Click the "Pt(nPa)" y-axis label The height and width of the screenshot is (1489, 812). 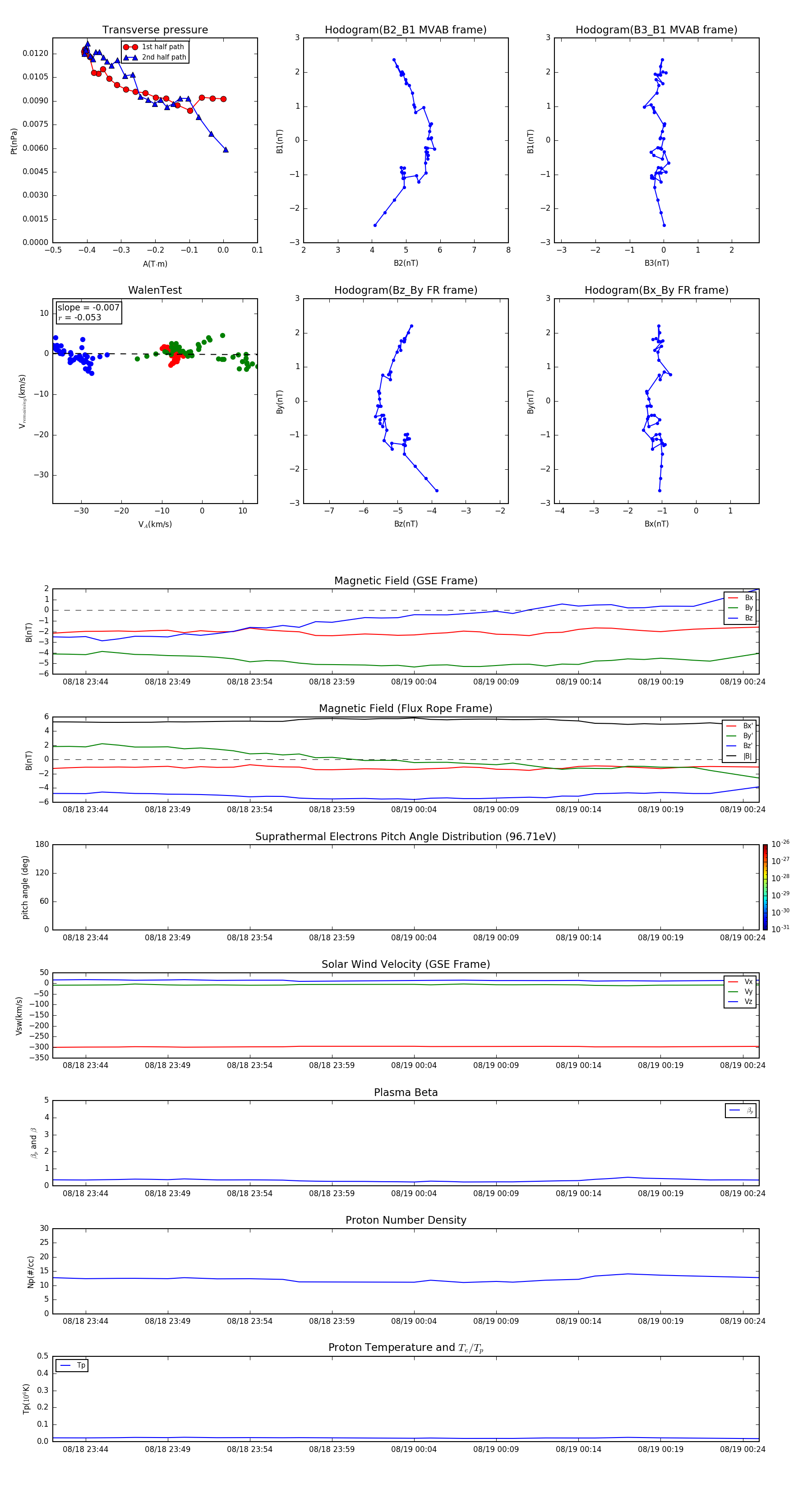coord(14,140)
